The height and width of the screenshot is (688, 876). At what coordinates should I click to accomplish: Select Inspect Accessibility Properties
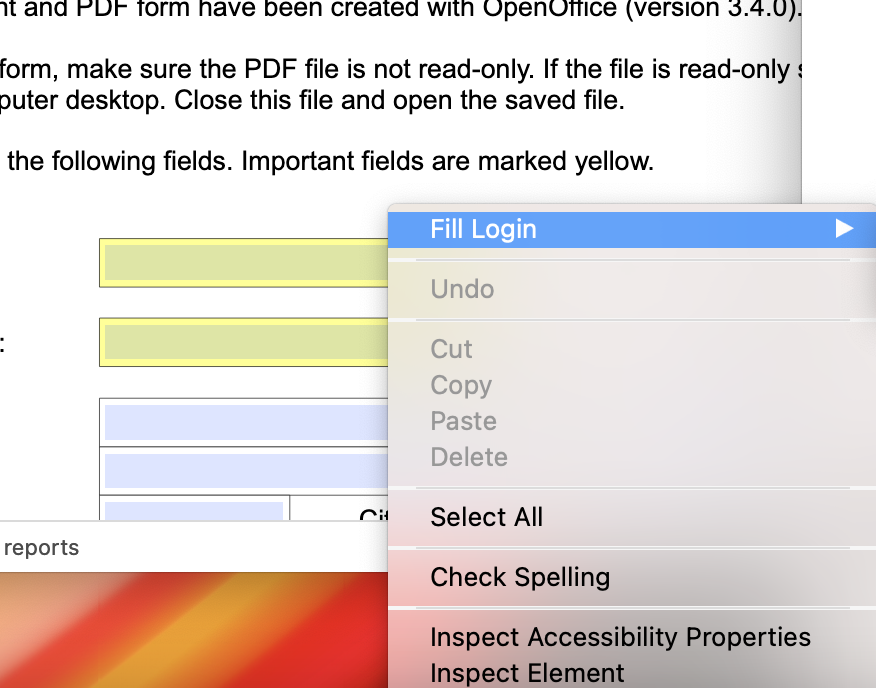click(x=620, y=637)
